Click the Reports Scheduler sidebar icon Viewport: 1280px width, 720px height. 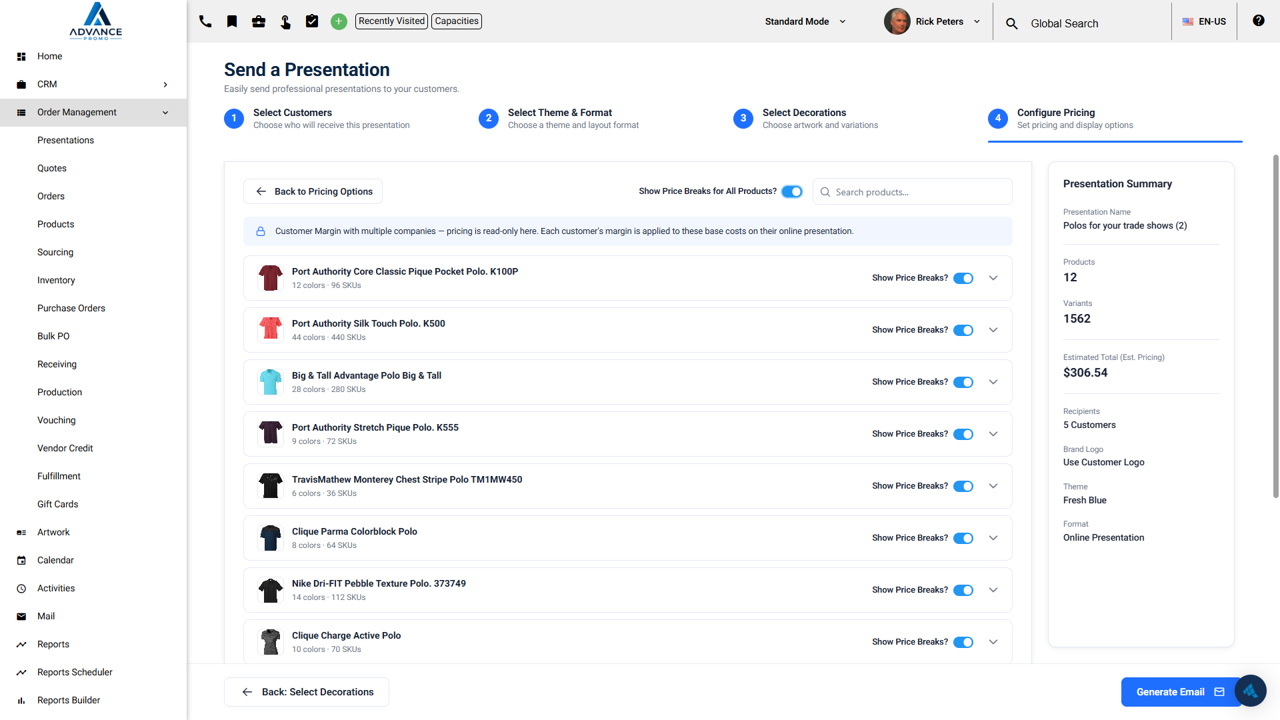coord(21,672)
